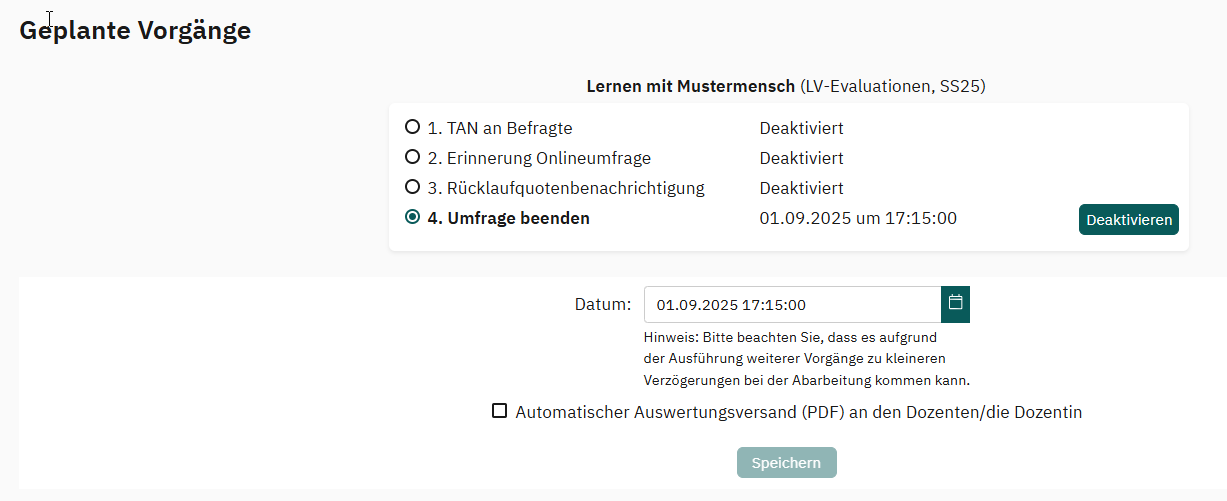This screenshot has width=1227, height=501.
Task: Click the "Datum:" field label
Action: pyautogui.click(x=603, y=304)
